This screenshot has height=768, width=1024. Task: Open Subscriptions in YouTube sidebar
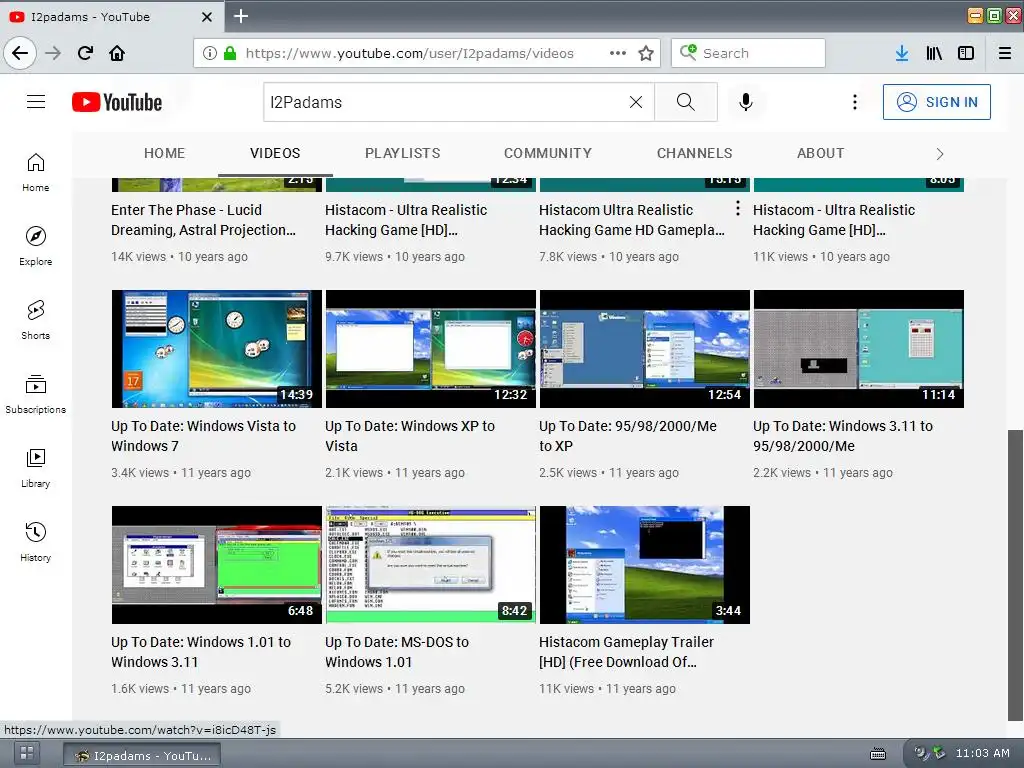[x=36, y=394]
